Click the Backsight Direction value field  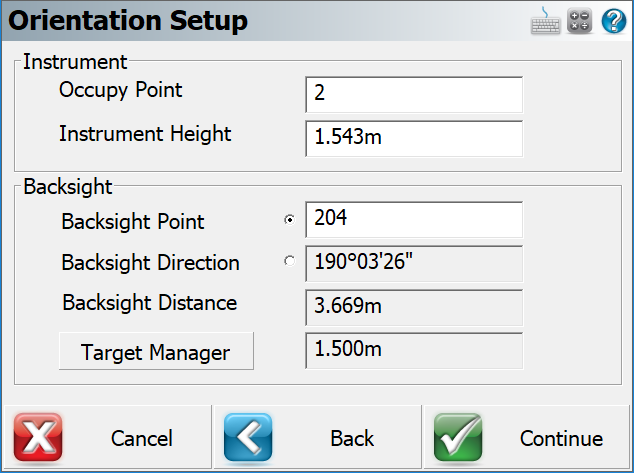coord(414,264)
